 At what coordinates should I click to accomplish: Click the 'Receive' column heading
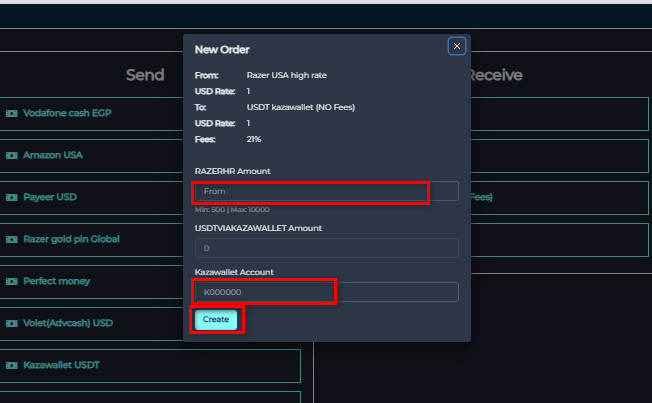(495, 75)
